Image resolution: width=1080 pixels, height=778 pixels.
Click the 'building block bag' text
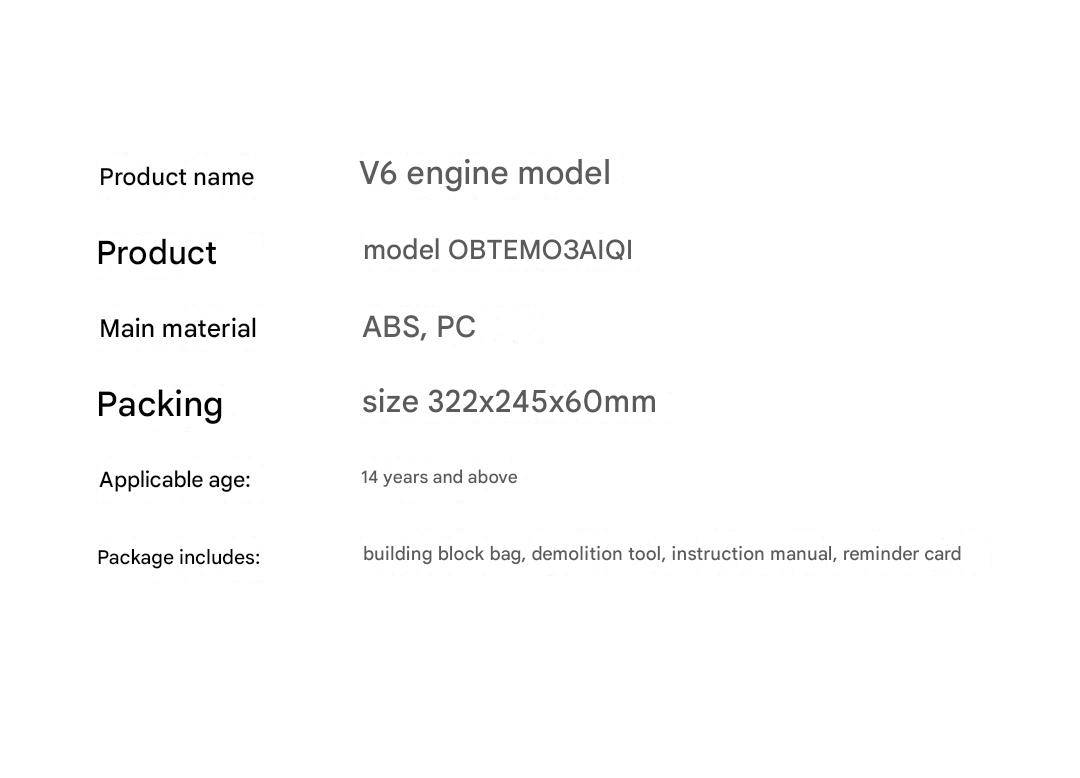coord(442,554)
